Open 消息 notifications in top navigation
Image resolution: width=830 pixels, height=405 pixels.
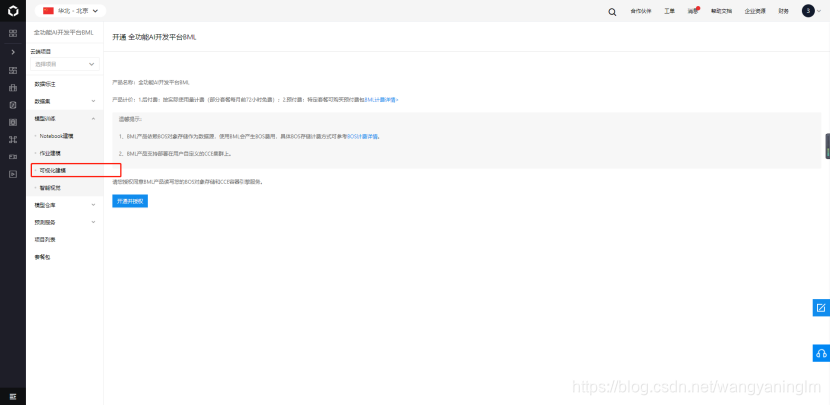click(x=693, y=11)
